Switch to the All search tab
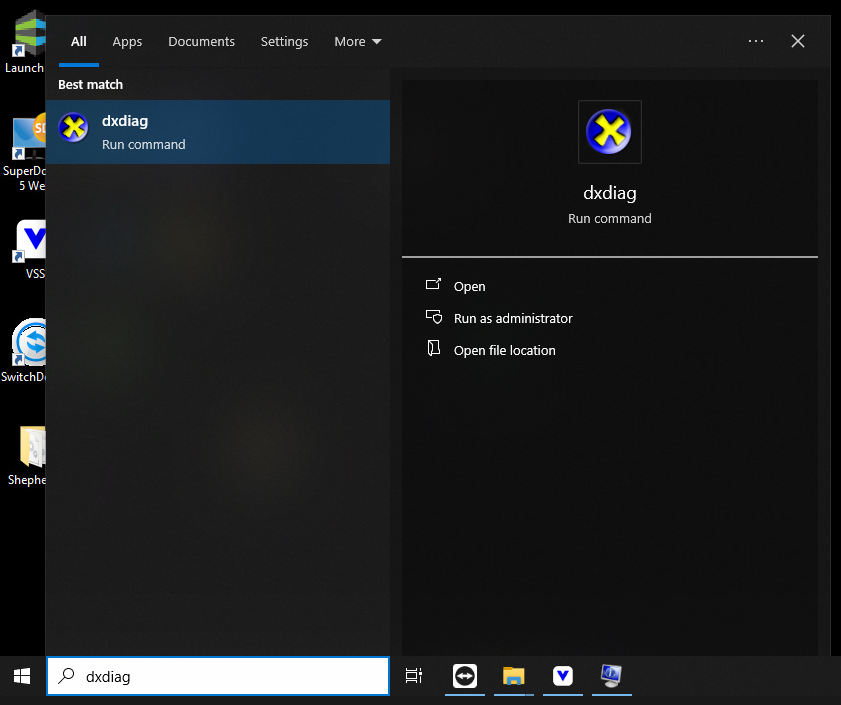The width and height of the screenshot is (841, 705). click(79, 41)
